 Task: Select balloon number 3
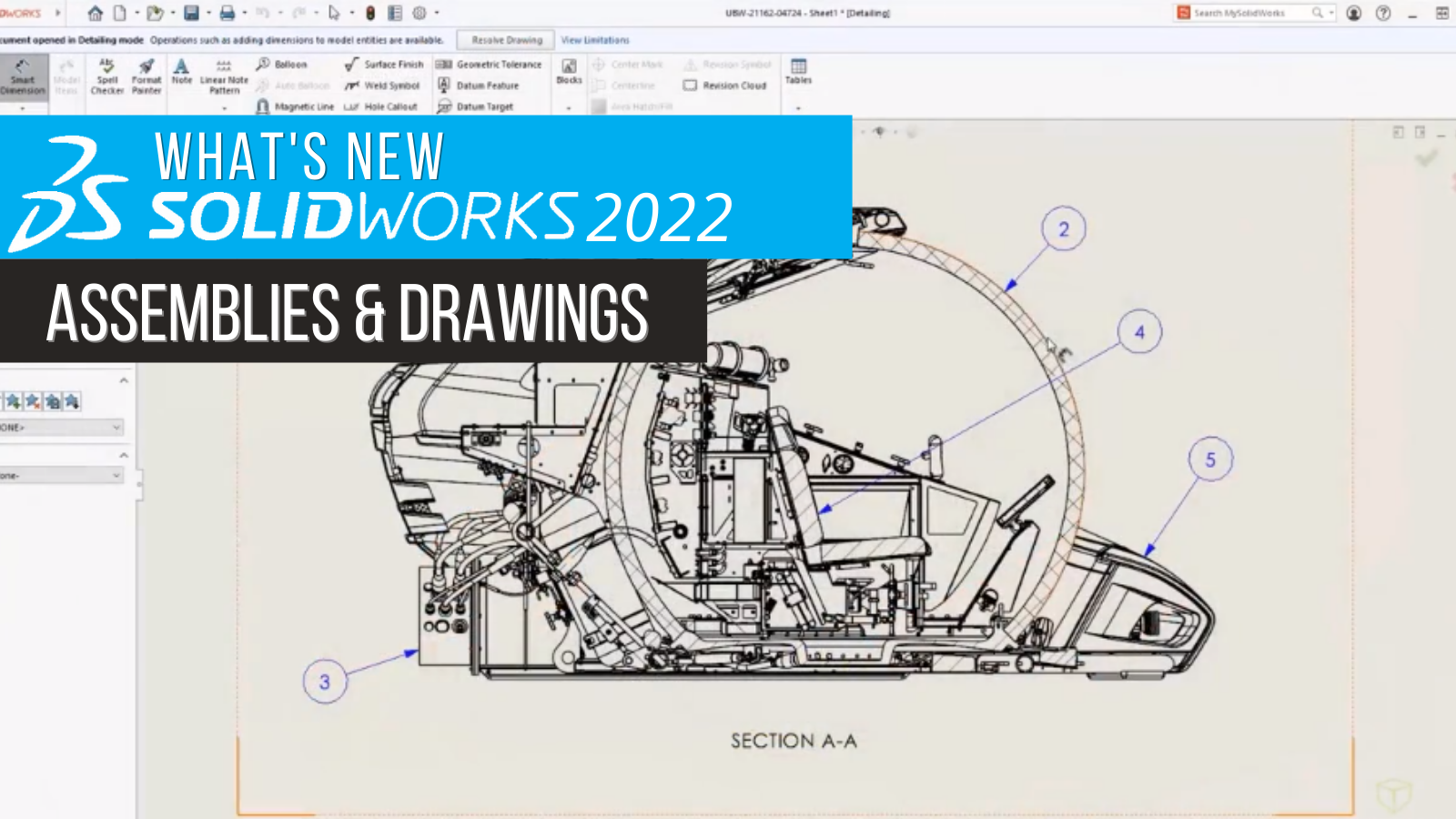pyautogui.click(x=325, y=682)
